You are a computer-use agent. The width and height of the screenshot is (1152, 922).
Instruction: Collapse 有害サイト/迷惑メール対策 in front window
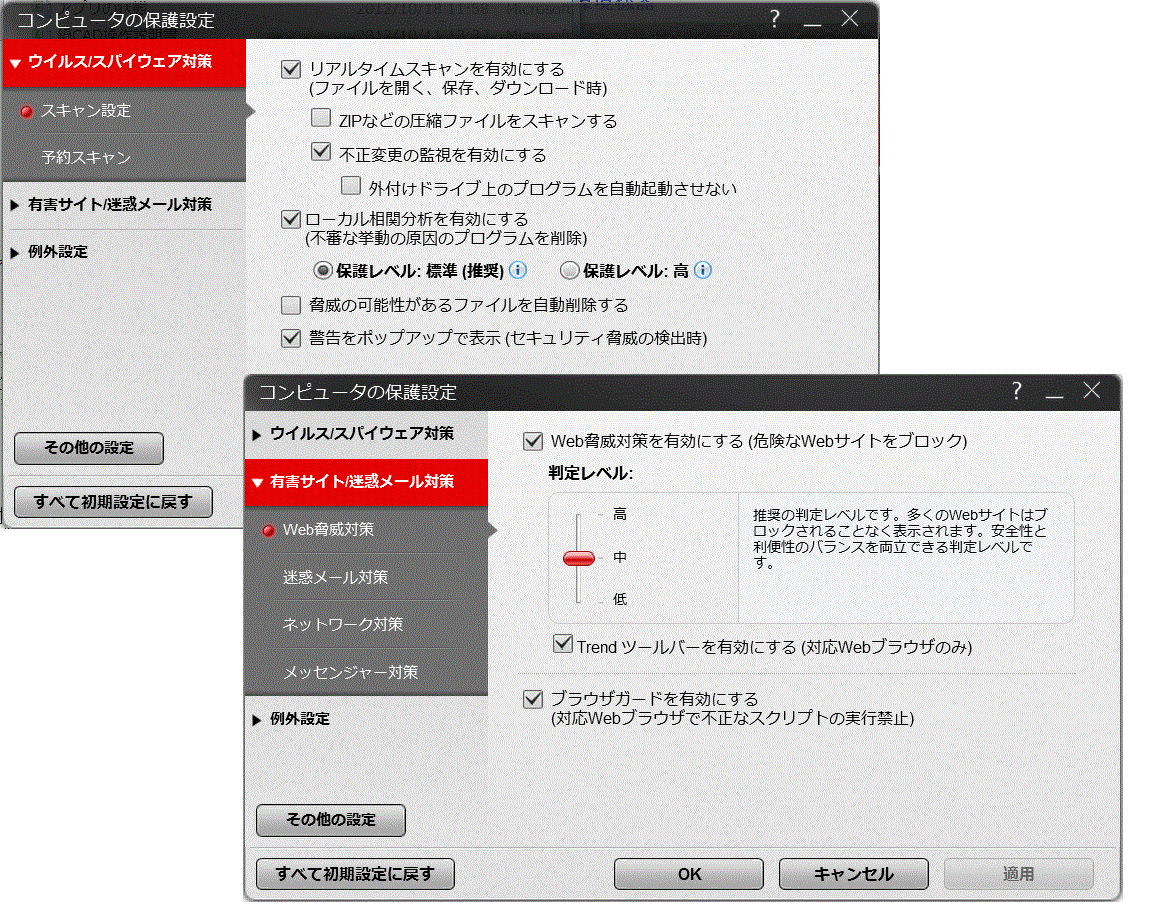[366, 482]
